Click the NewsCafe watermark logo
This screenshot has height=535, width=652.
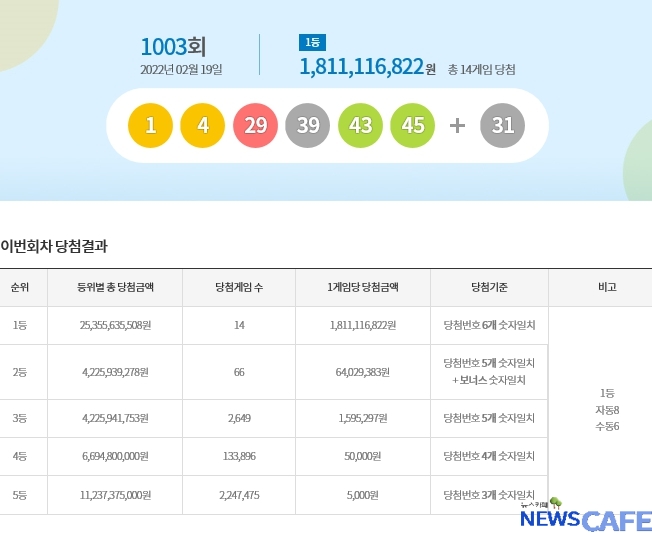(x=585, y=519)
